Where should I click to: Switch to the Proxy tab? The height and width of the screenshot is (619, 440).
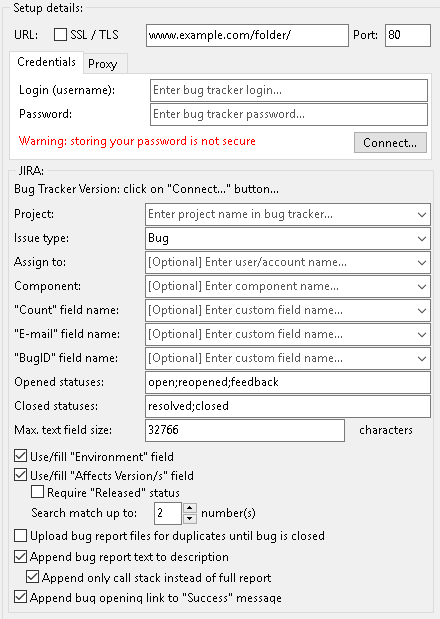point(105,64)
